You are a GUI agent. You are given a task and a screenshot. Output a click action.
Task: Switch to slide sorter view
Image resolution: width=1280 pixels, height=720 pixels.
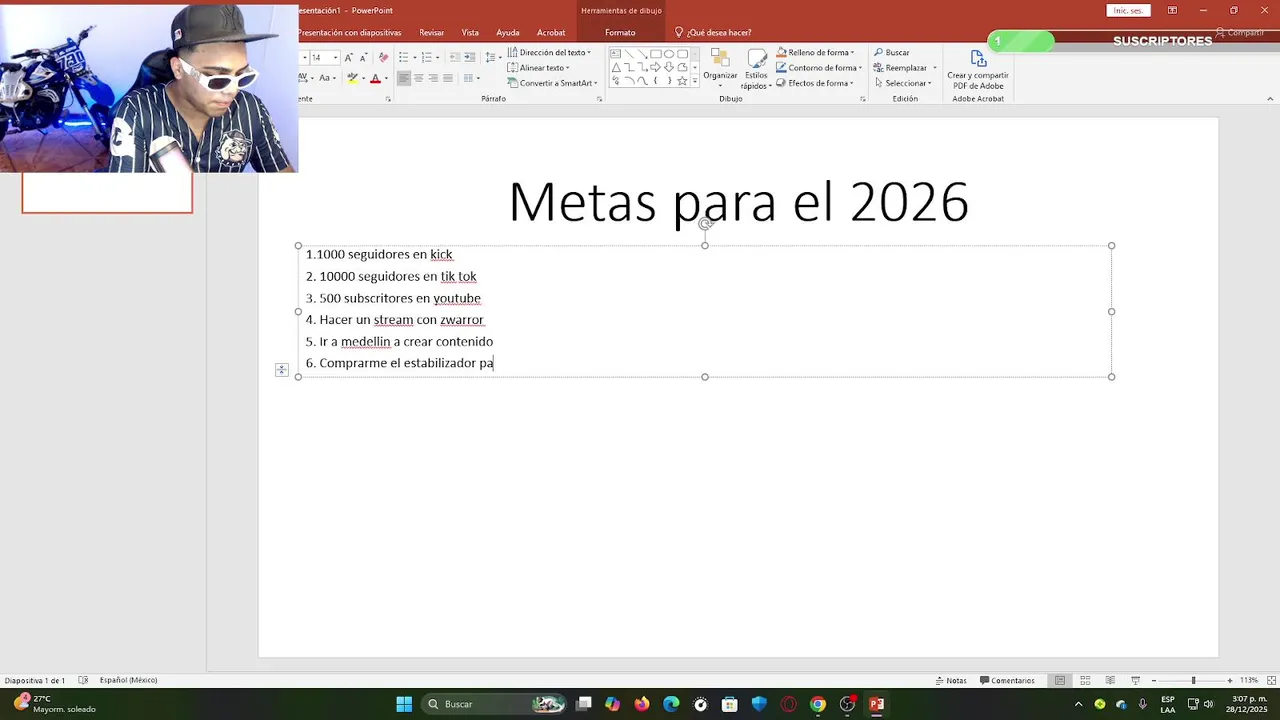1085,680
